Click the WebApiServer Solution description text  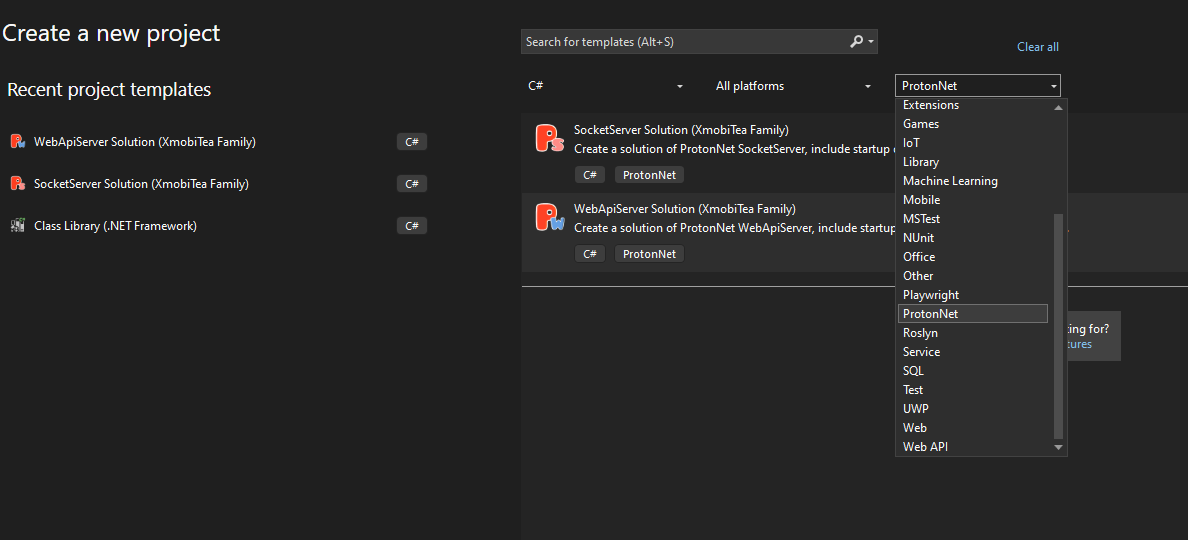coord(734,227)
